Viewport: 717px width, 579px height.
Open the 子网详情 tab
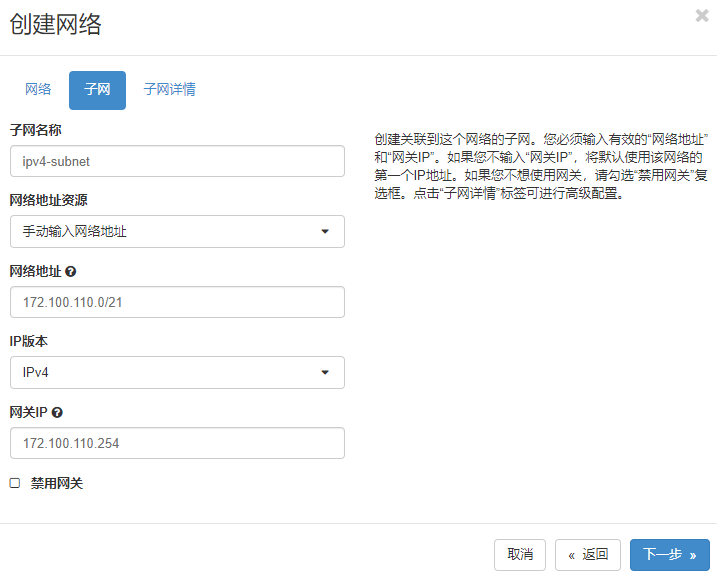pos(169,90)
